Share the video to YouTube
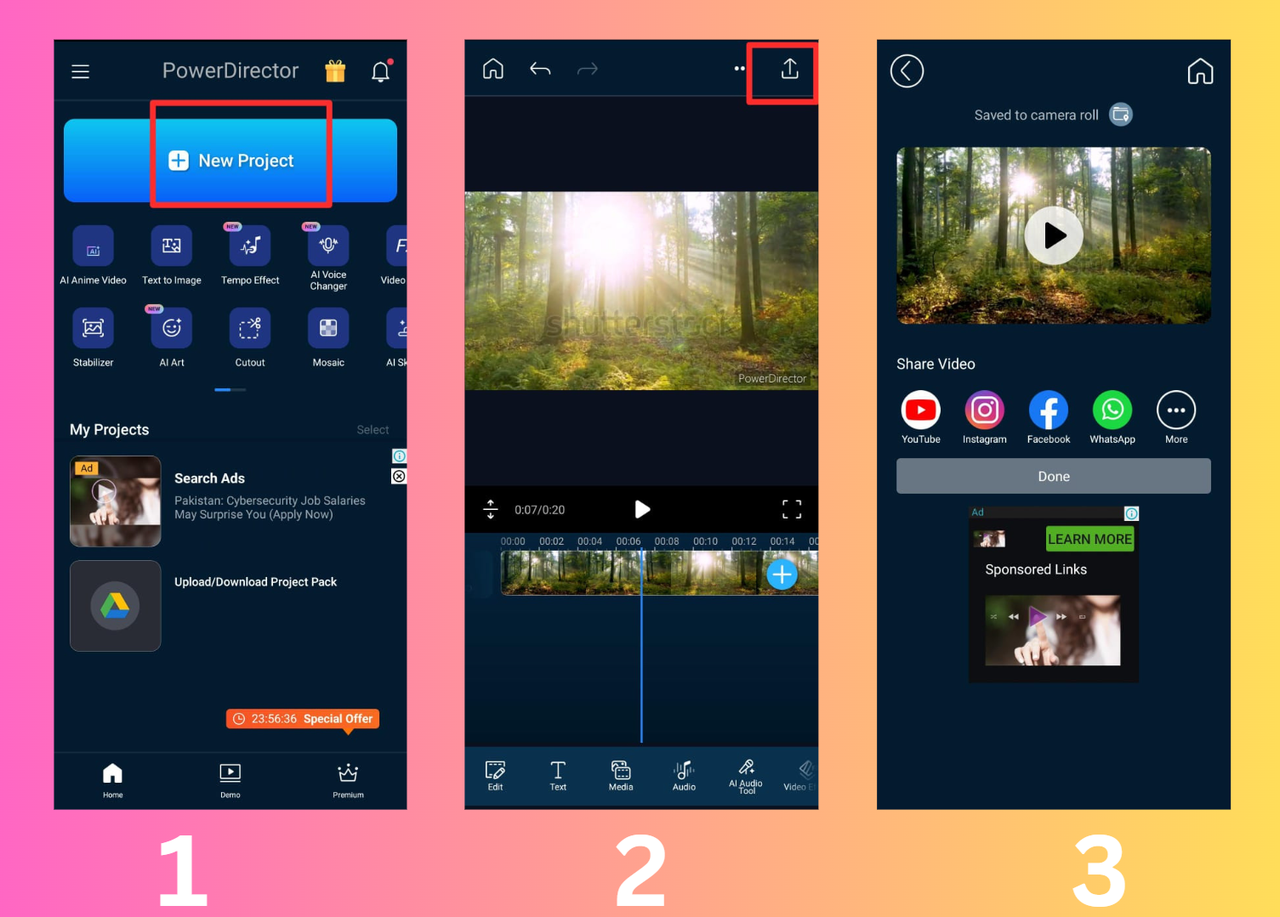Viewport: 1280px width, 917px height. 920,409
